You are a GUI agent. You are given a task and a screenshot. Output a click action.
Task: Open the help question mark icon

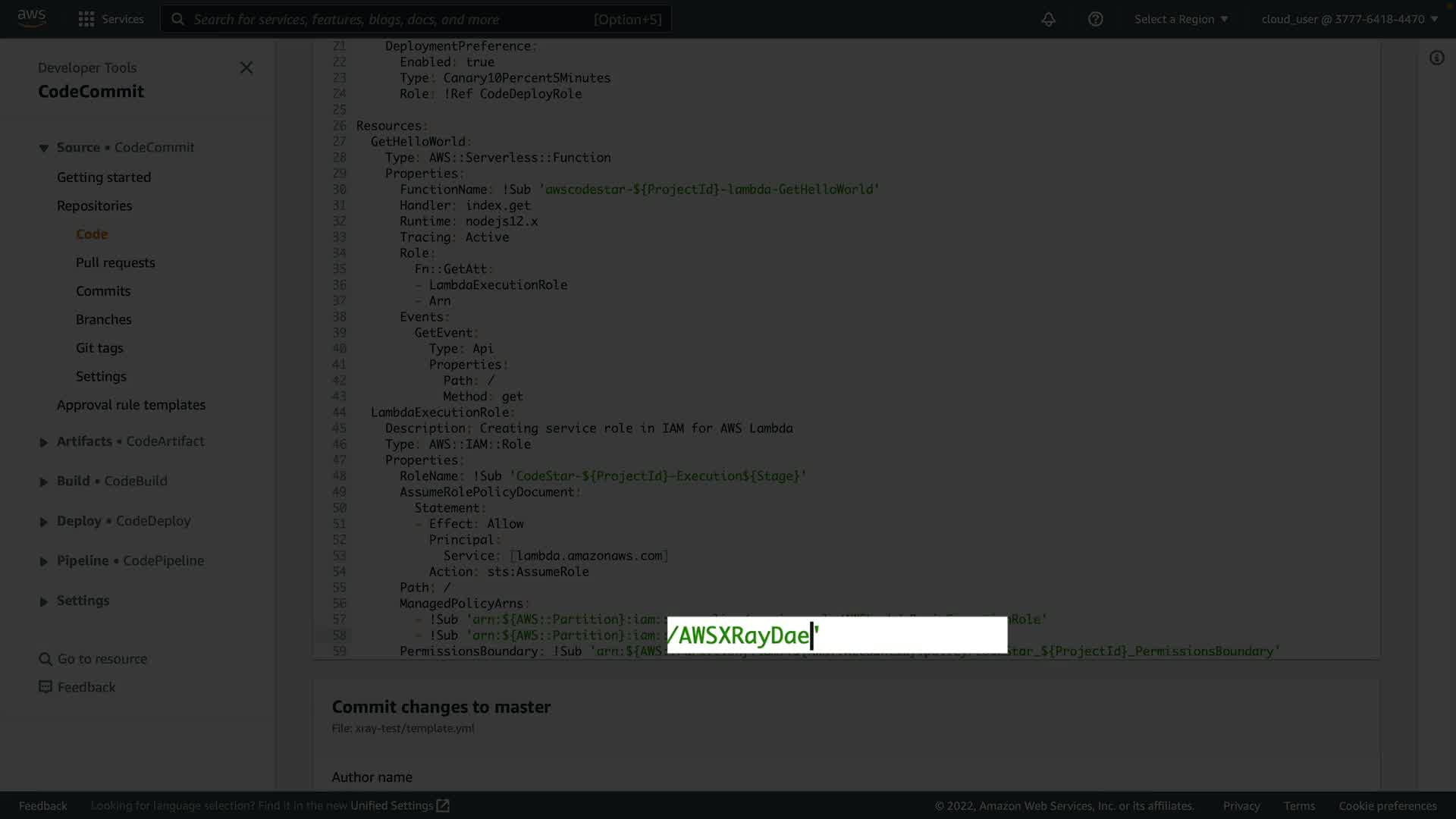(1095, 19)
